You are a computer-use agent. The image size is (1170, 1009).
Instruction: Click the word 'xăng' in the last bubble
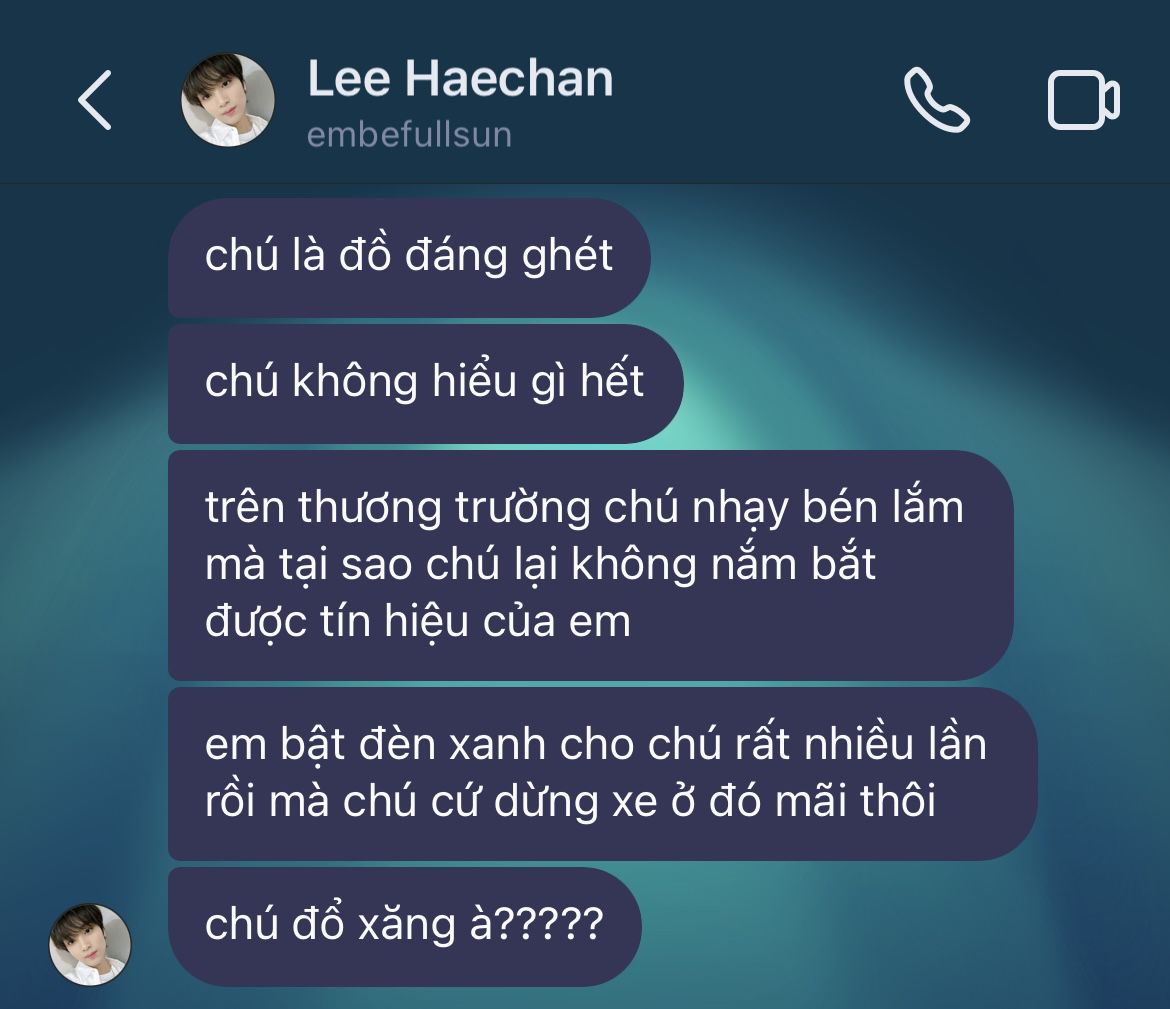[407, 925]
